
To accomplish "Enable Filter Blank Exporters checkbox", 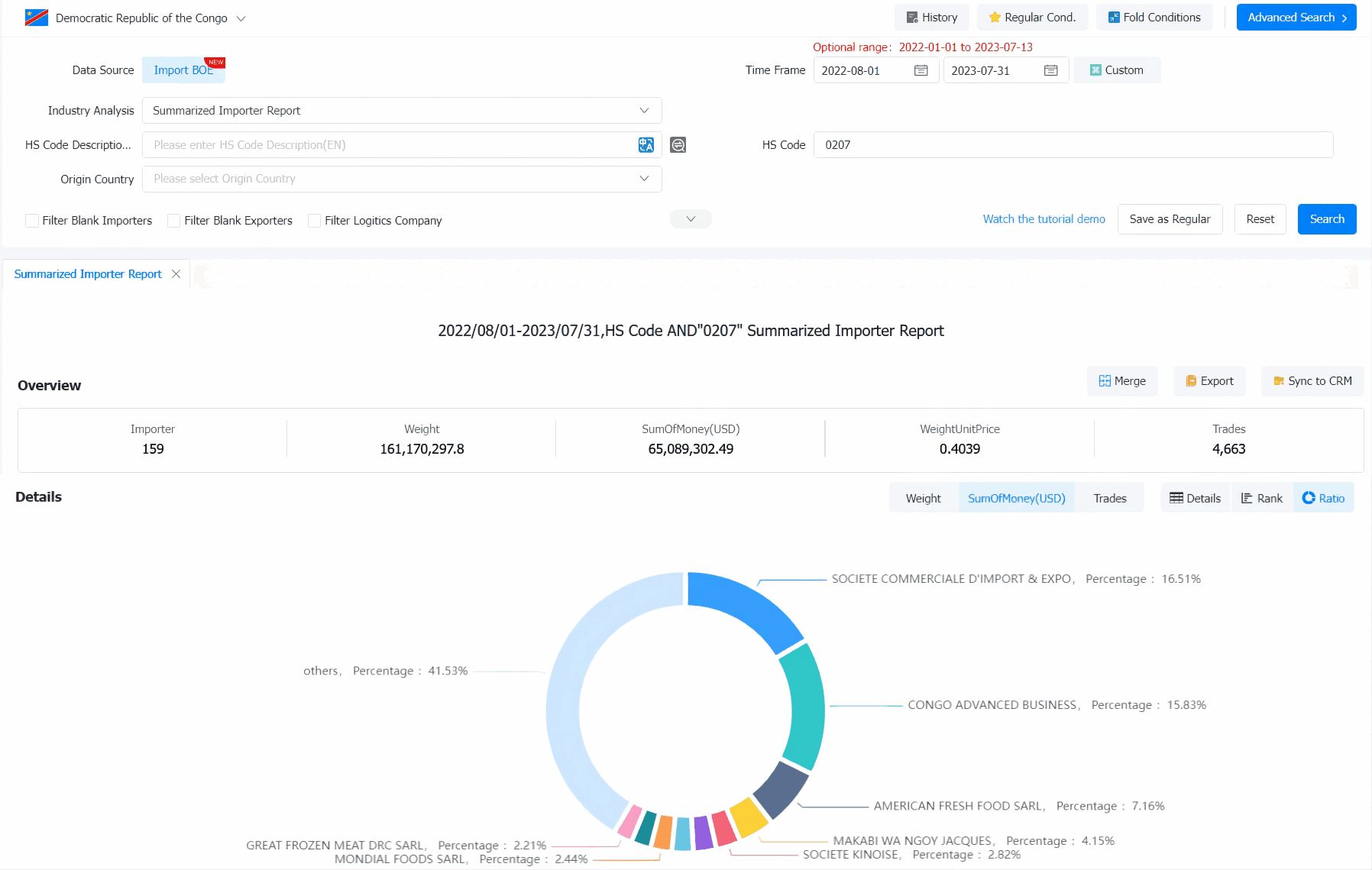I will point(174,221).
